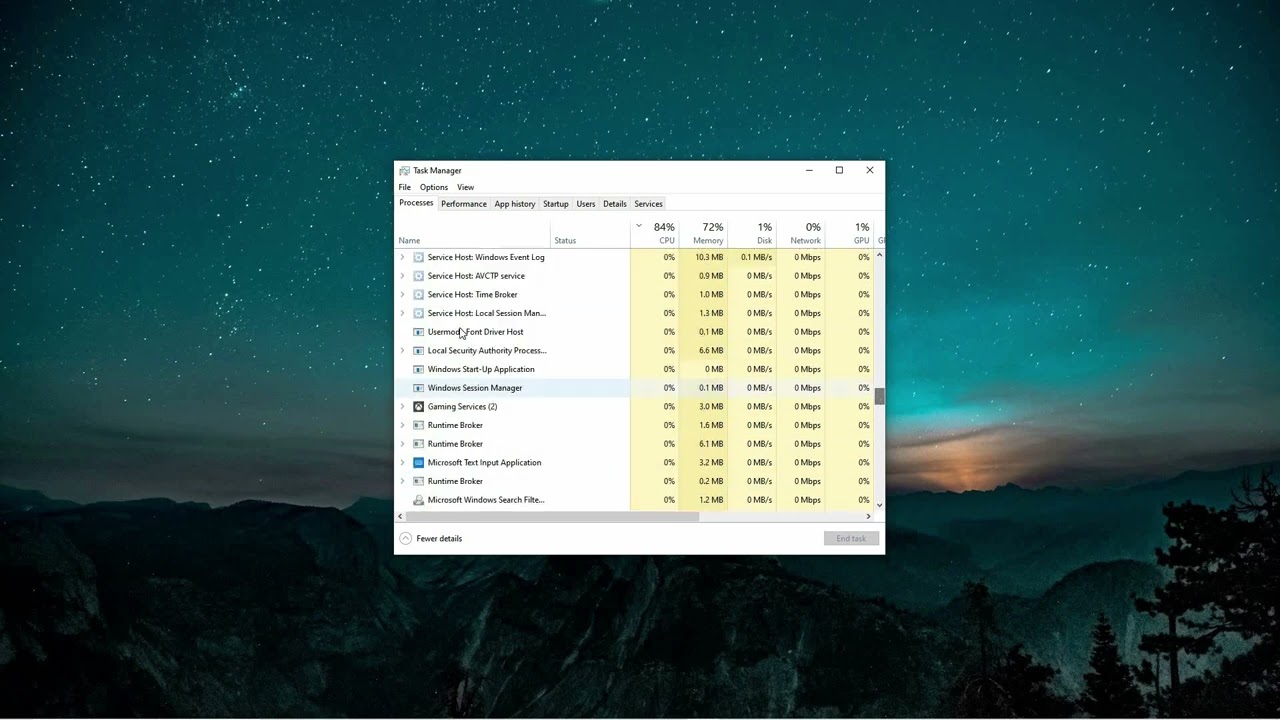Click the vertical scrollbar up arrow
Screen dimensions: 1280x720
879,255
